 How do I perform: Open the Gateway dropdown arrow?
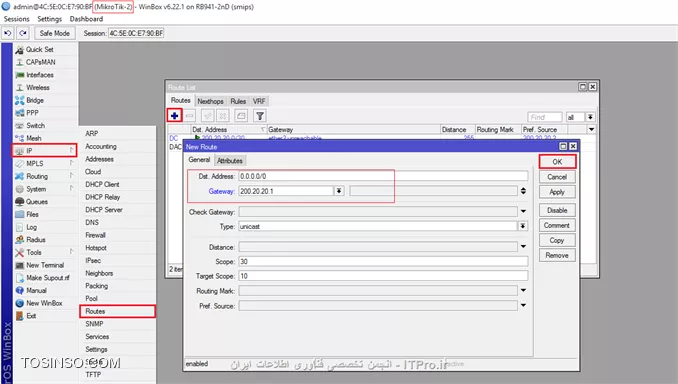tap(339, 191)
